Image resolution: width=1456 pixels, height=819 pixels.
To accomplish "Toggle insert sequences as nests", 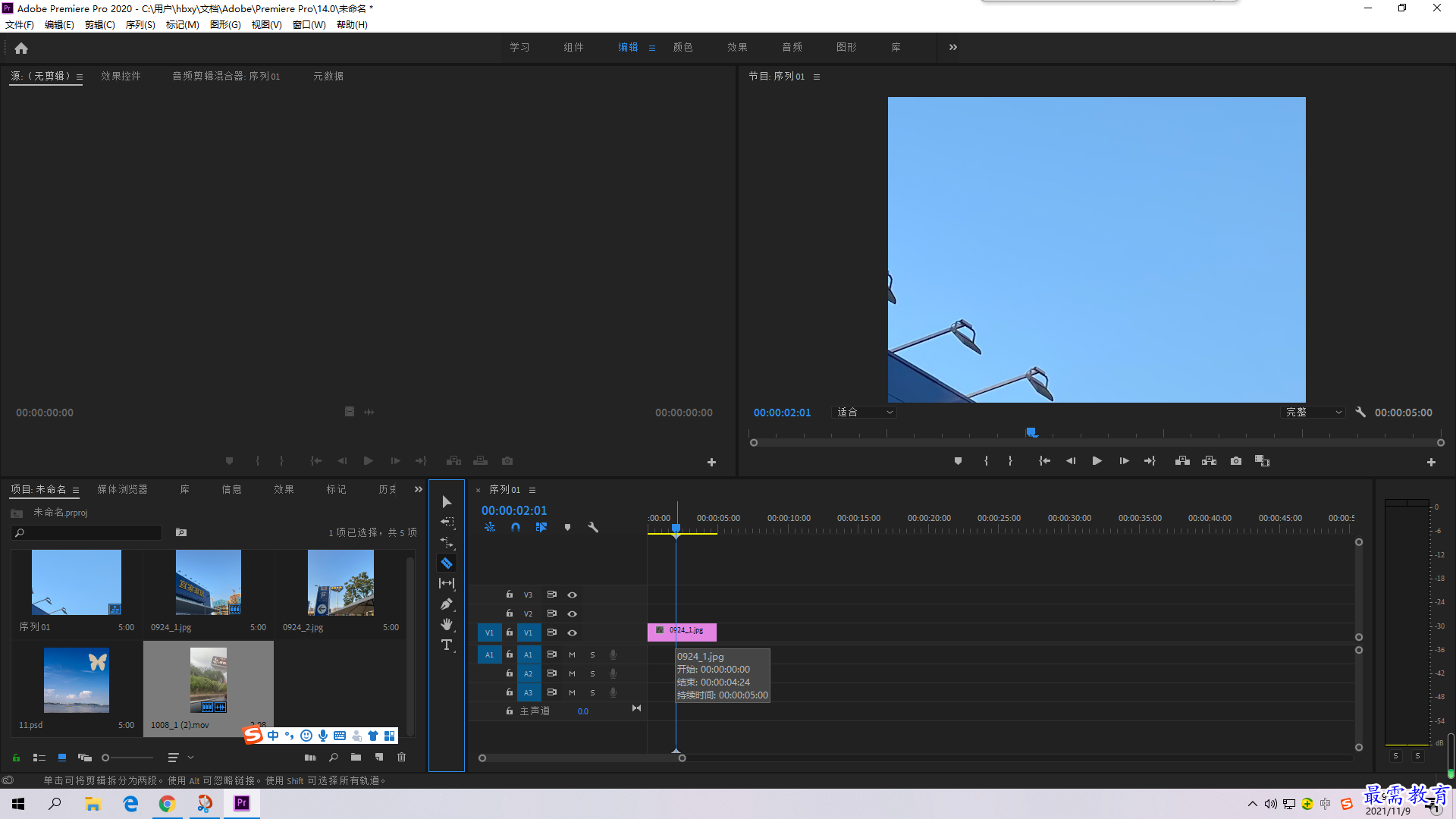I will tap(490, 527).
